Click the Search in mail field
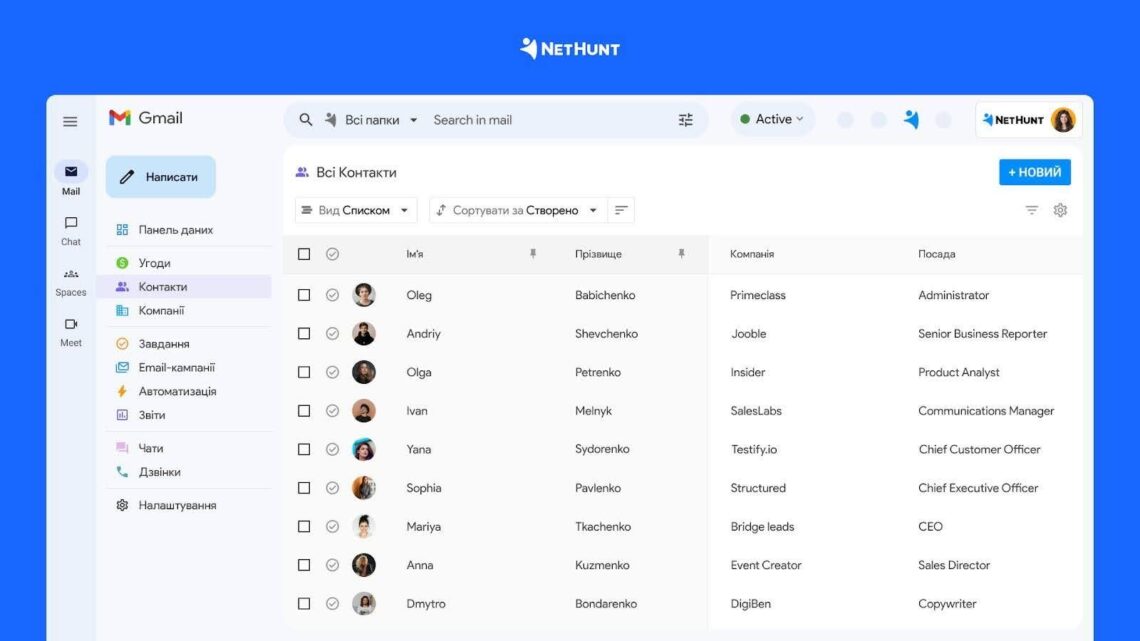This screenshot has width=1140, height=641. coord(549,120)
